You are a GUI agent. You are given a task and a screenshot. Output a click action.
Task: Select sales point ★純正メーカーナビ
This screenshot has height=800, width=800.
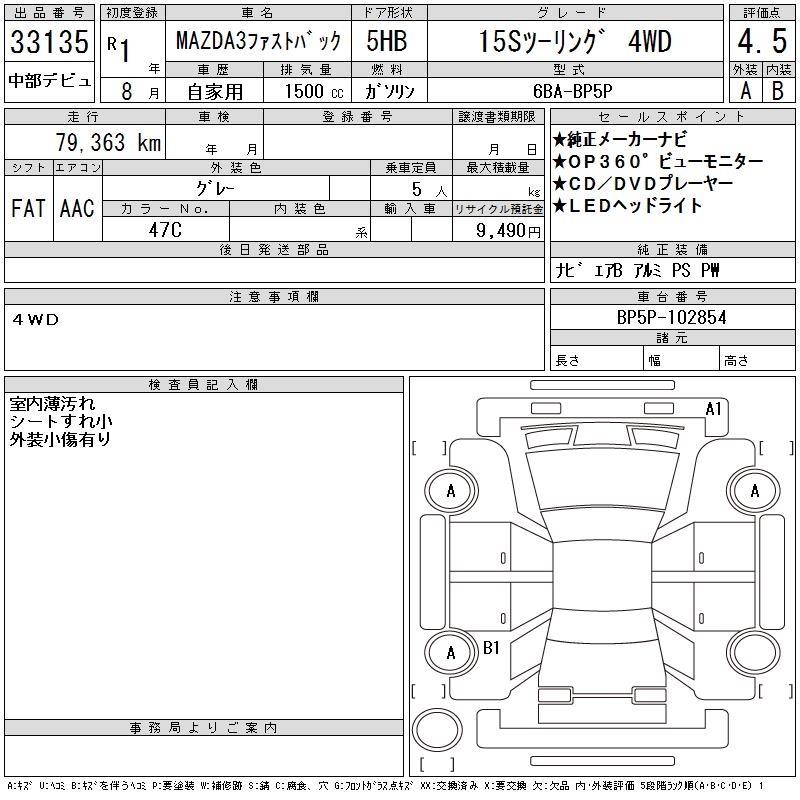(x=619, y=139)
